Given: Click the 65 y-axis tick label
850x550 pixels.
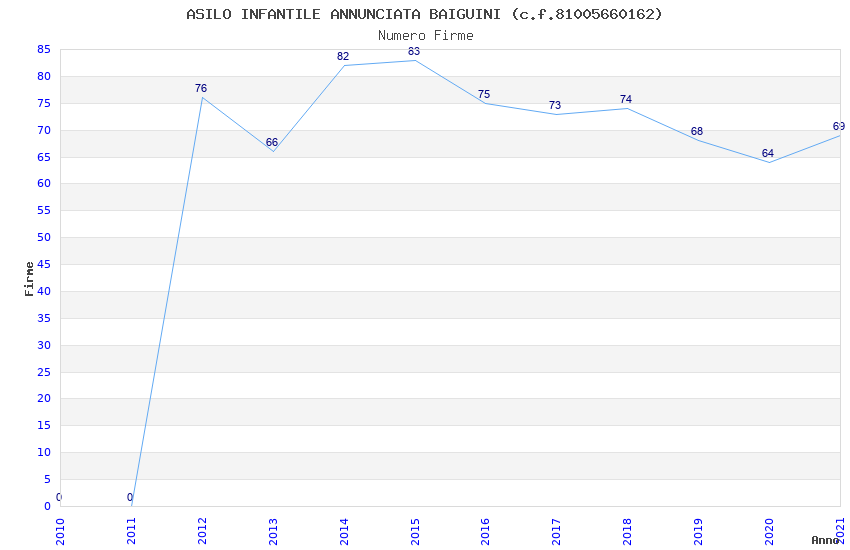Looking at the screenshot, I should [x=44, y=157].
